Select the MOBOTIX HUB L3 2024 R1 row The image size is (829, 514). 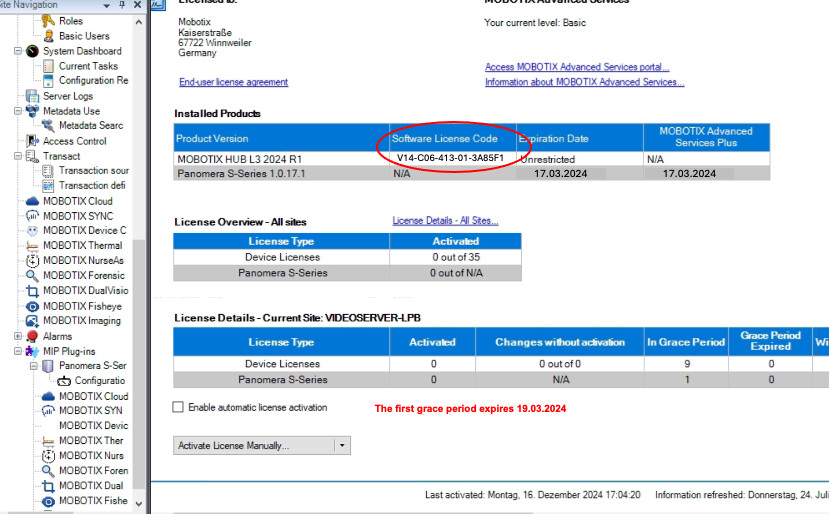coord(472,159)
